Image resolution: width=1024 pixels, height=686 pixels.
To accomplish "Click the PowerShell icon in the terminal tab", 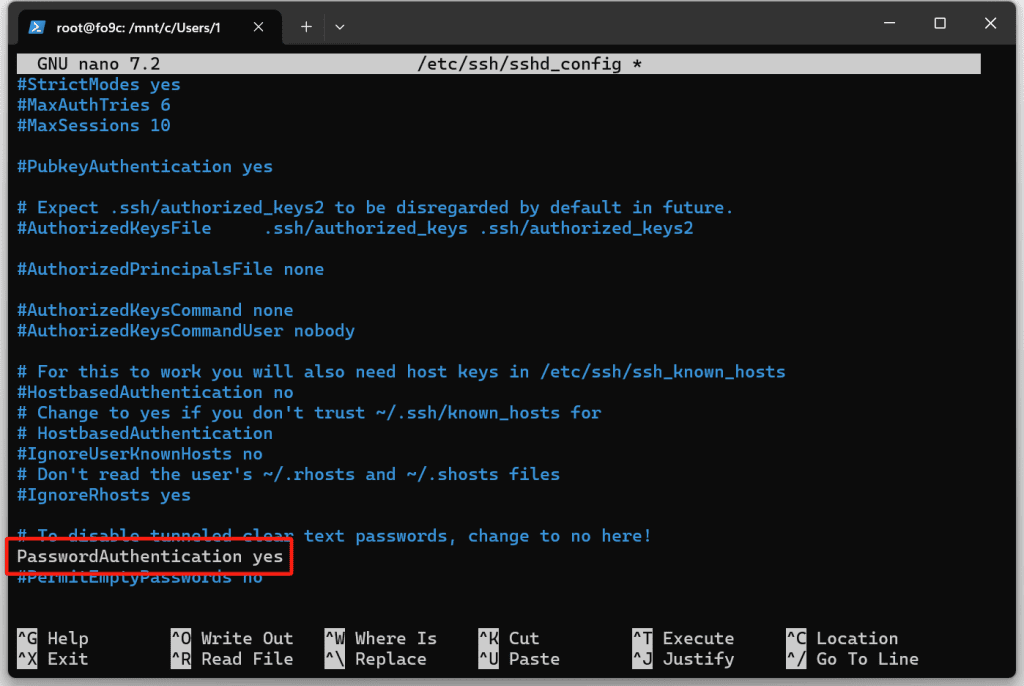I will tap(36, 27).
